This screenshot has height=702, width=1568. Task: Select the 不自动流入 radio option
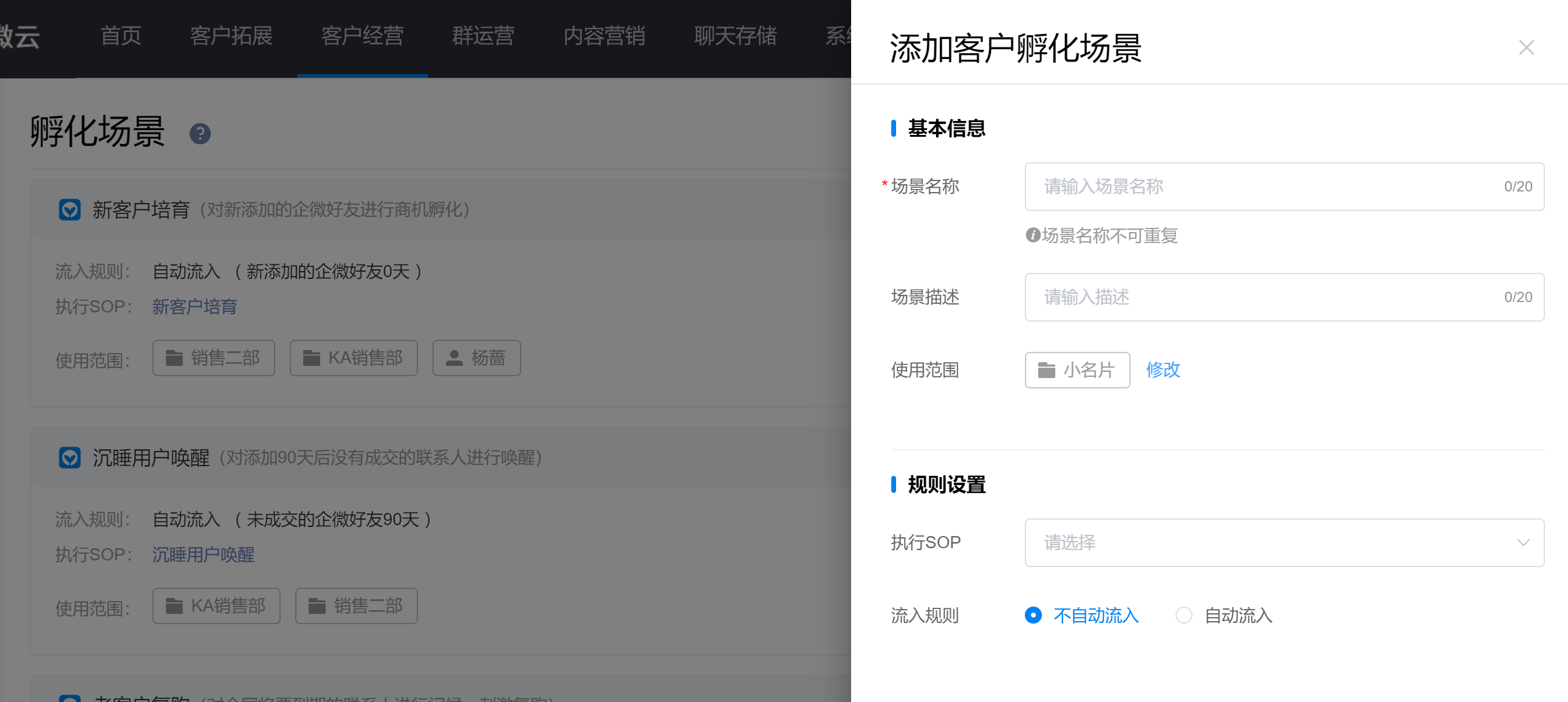pyautogui.click(x=1033, y=616)
